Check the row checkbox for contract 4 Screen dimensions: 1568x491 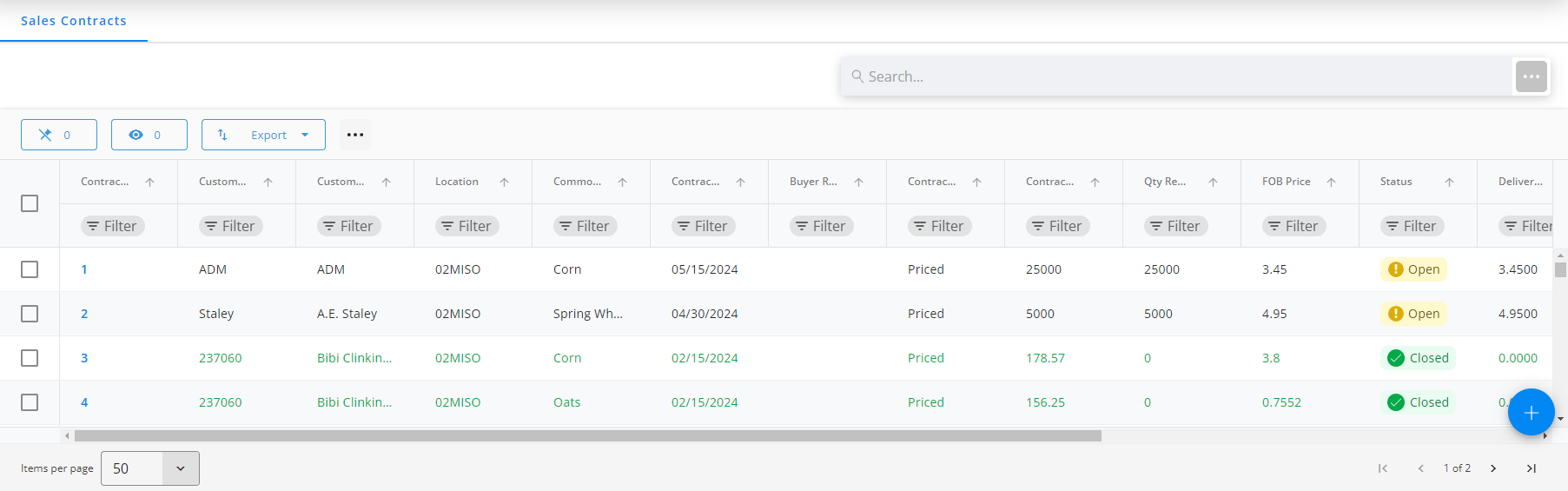click(30, 402)
